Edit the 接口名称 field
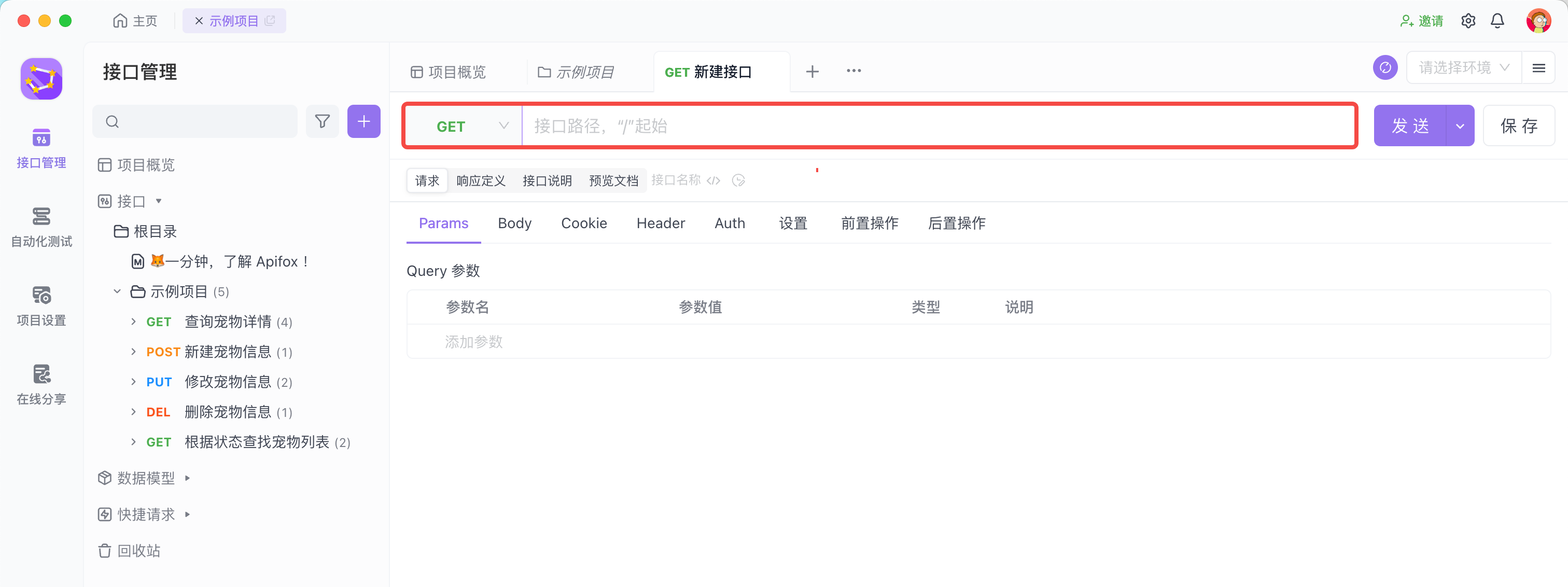Screen dimensions: 1568x587 676,179
